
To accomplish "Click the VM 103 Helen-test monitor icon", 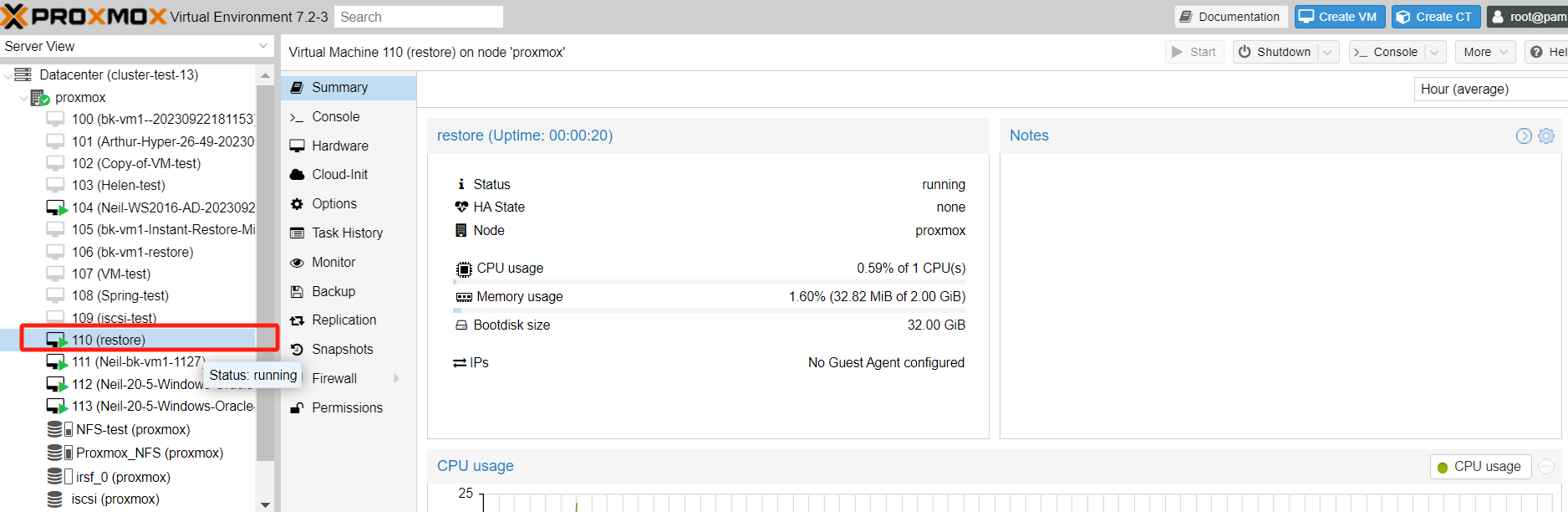I will tap(55, 185).
